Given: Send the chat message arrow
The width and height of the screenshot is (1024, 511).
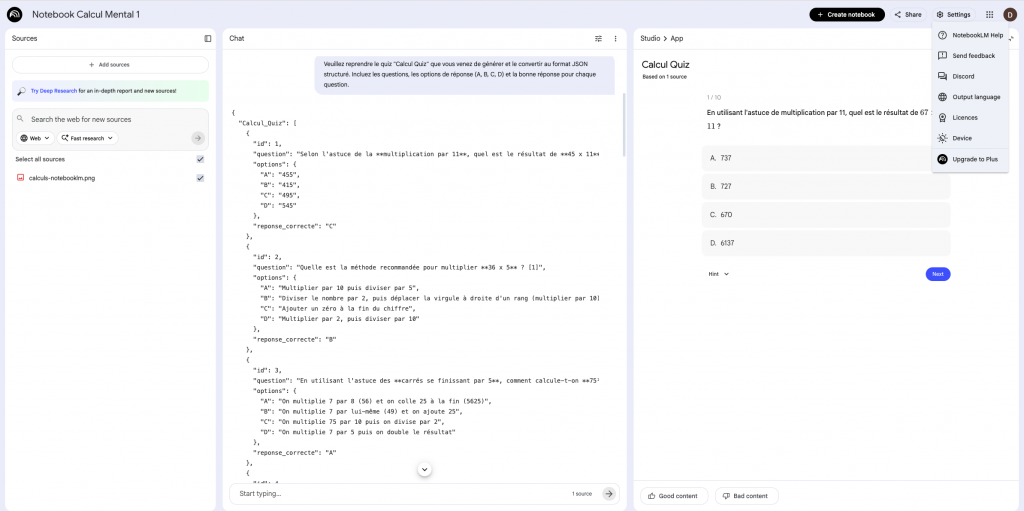Looking at the screenshot, I should 608,493.
